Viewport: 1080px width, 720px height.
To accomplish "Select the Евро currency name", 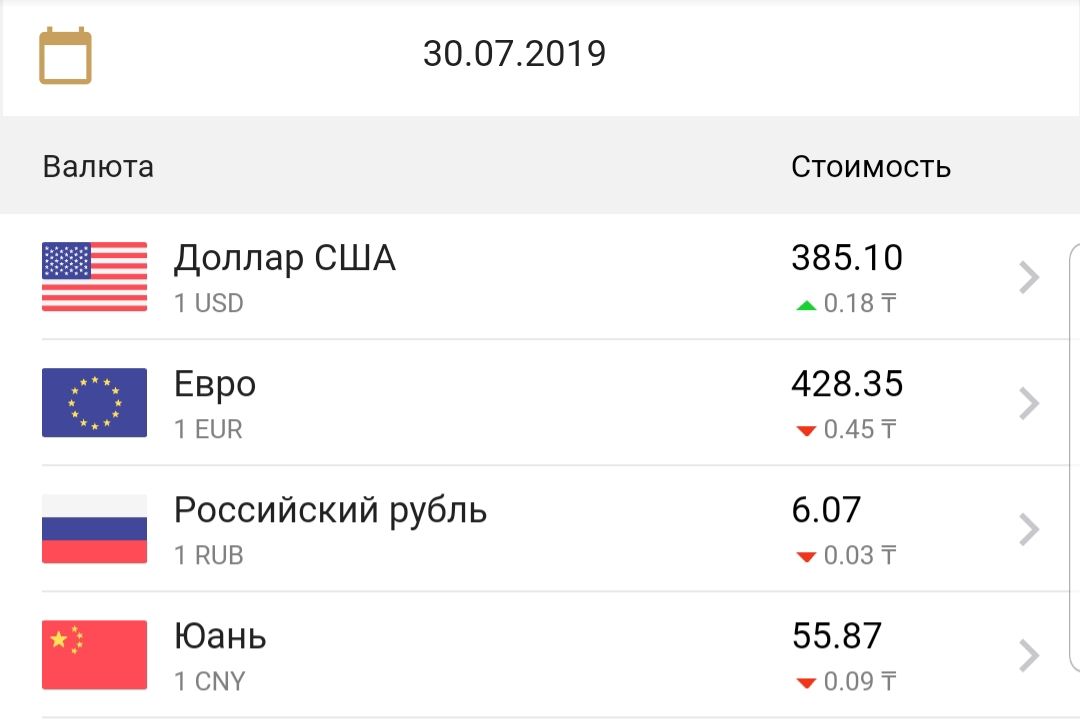I will [x=215, y=385].
